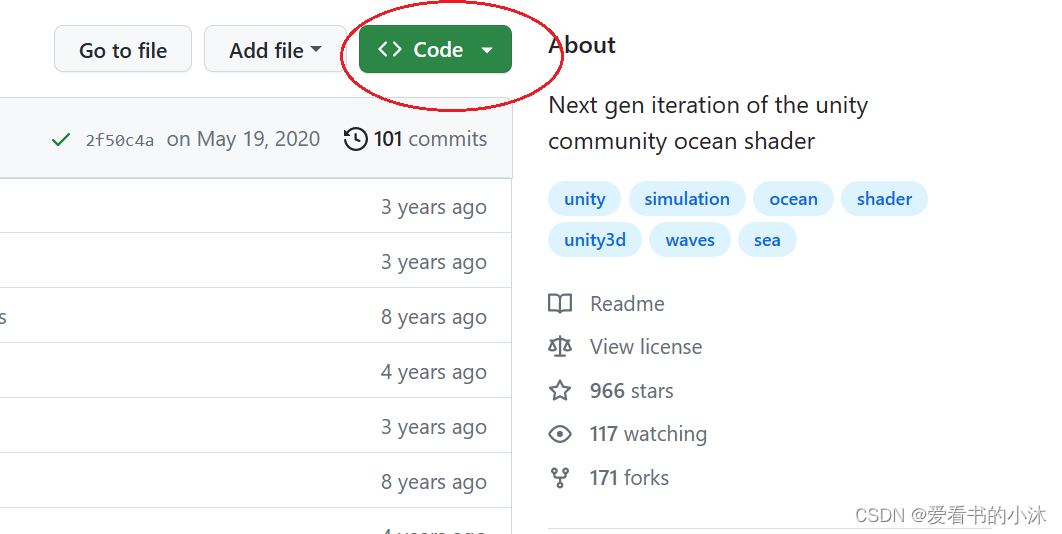1062x534 pixels.
Task: Click the Readme book icon
Action: tap(560, 304)
